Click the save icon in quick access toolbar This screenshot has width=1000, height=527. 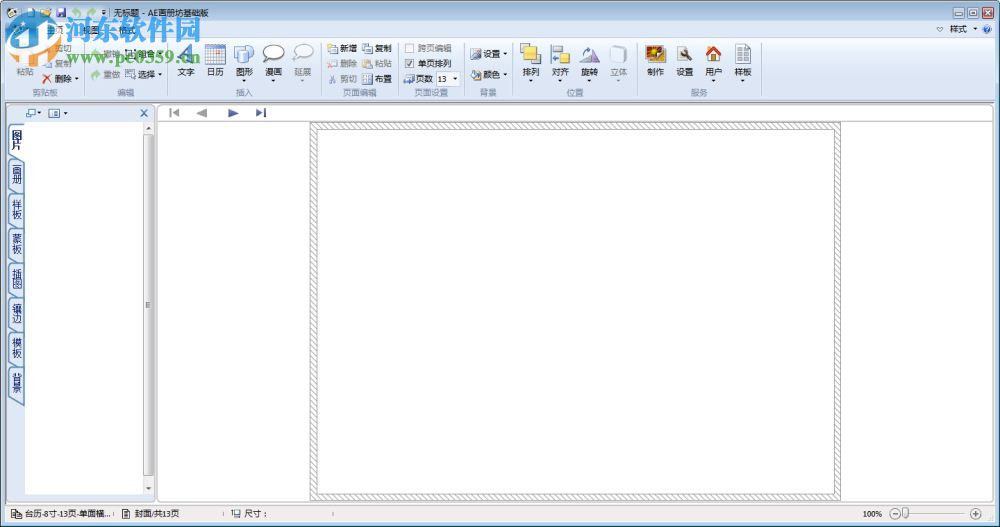tap(61, 13)
